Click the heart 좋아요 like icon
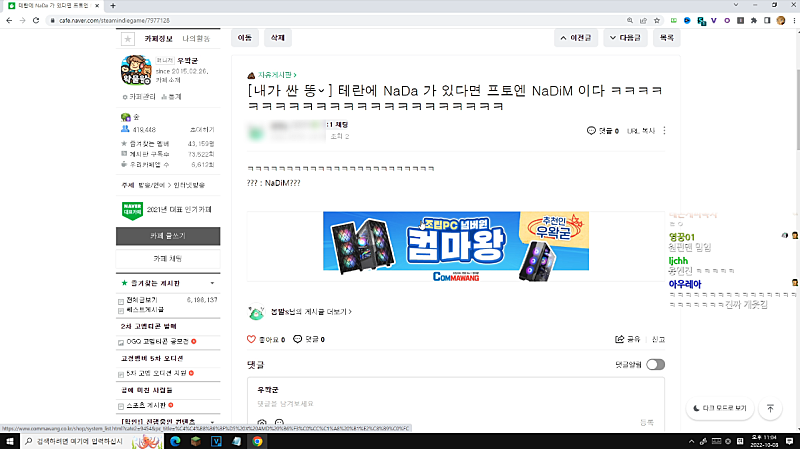Image resolution: width=800 pixels, height=449 pixels. point(251,339)
